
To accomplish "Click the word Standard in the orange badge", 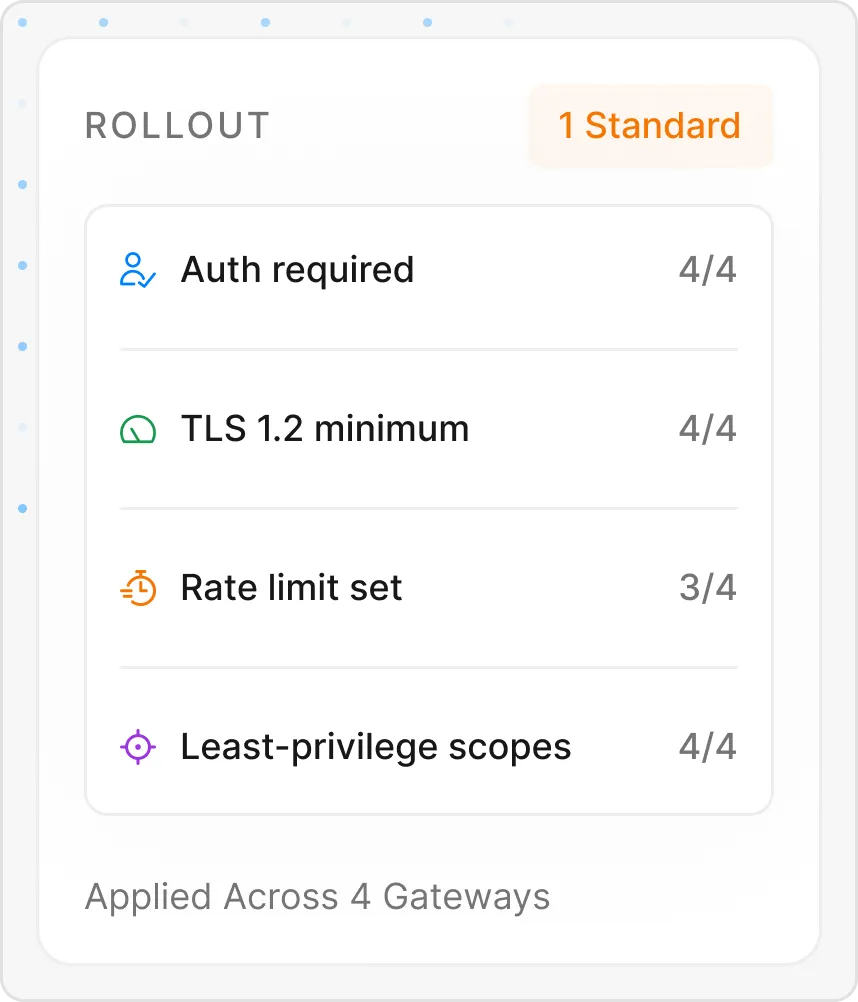I will click(x=663, y=125).
